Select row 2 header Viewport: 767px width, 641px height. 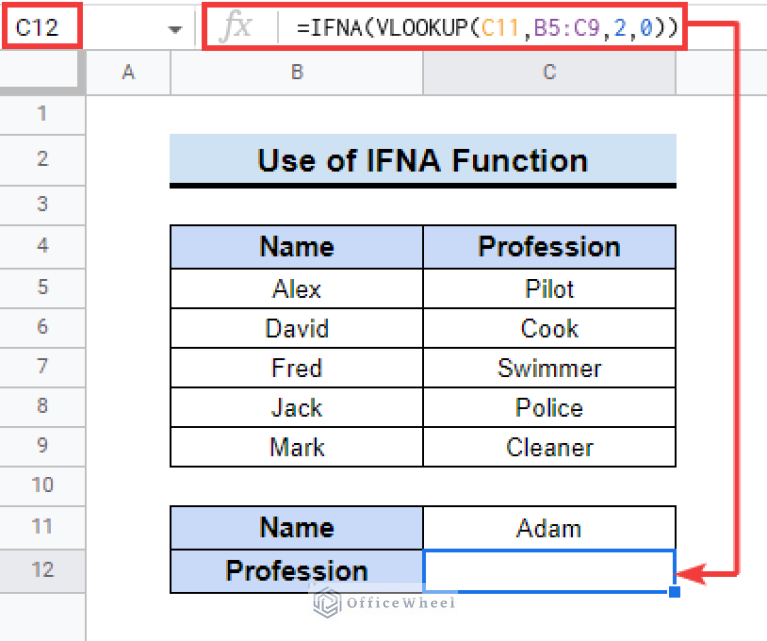42,160
